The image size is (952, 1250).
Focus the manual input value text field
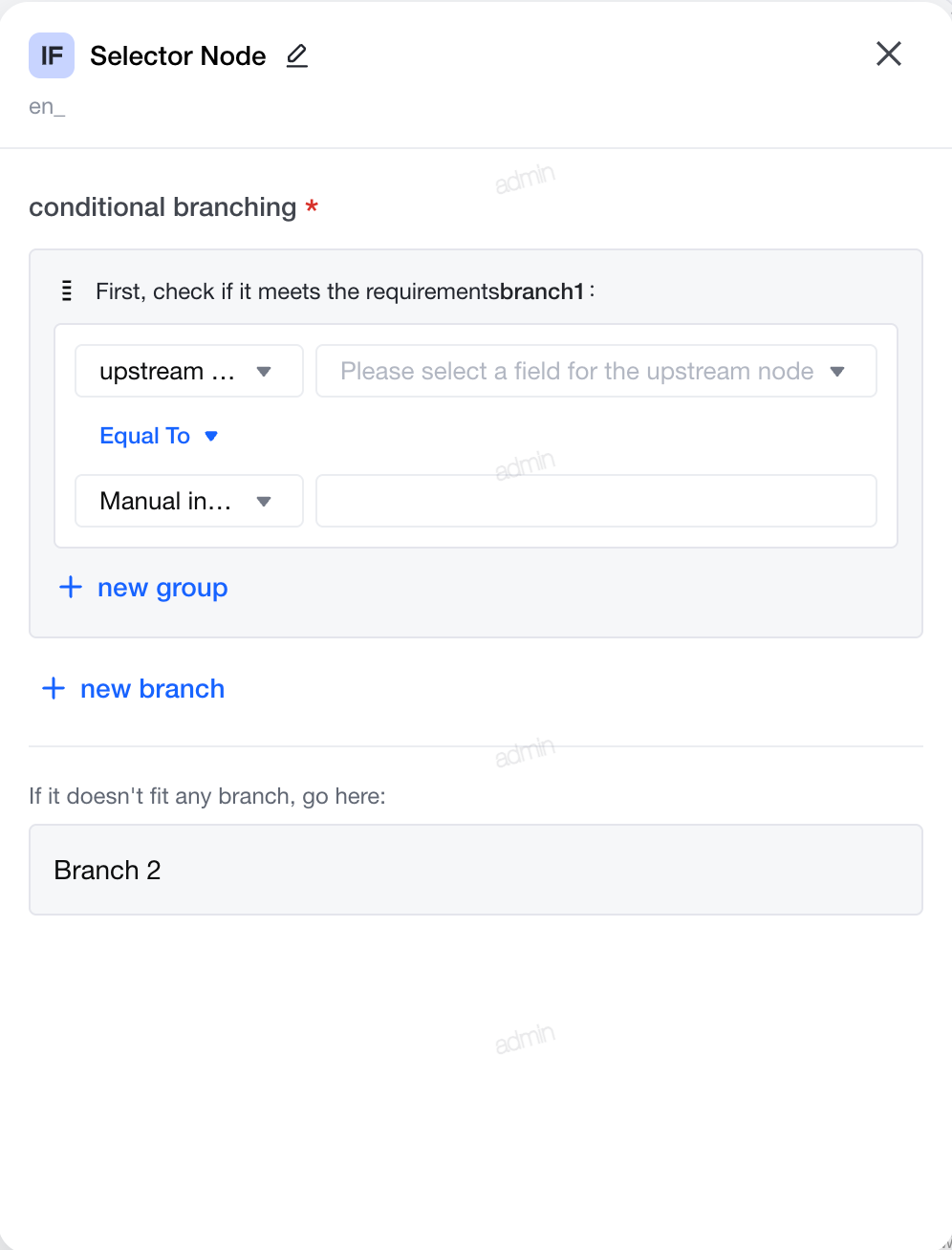point(596,501)
